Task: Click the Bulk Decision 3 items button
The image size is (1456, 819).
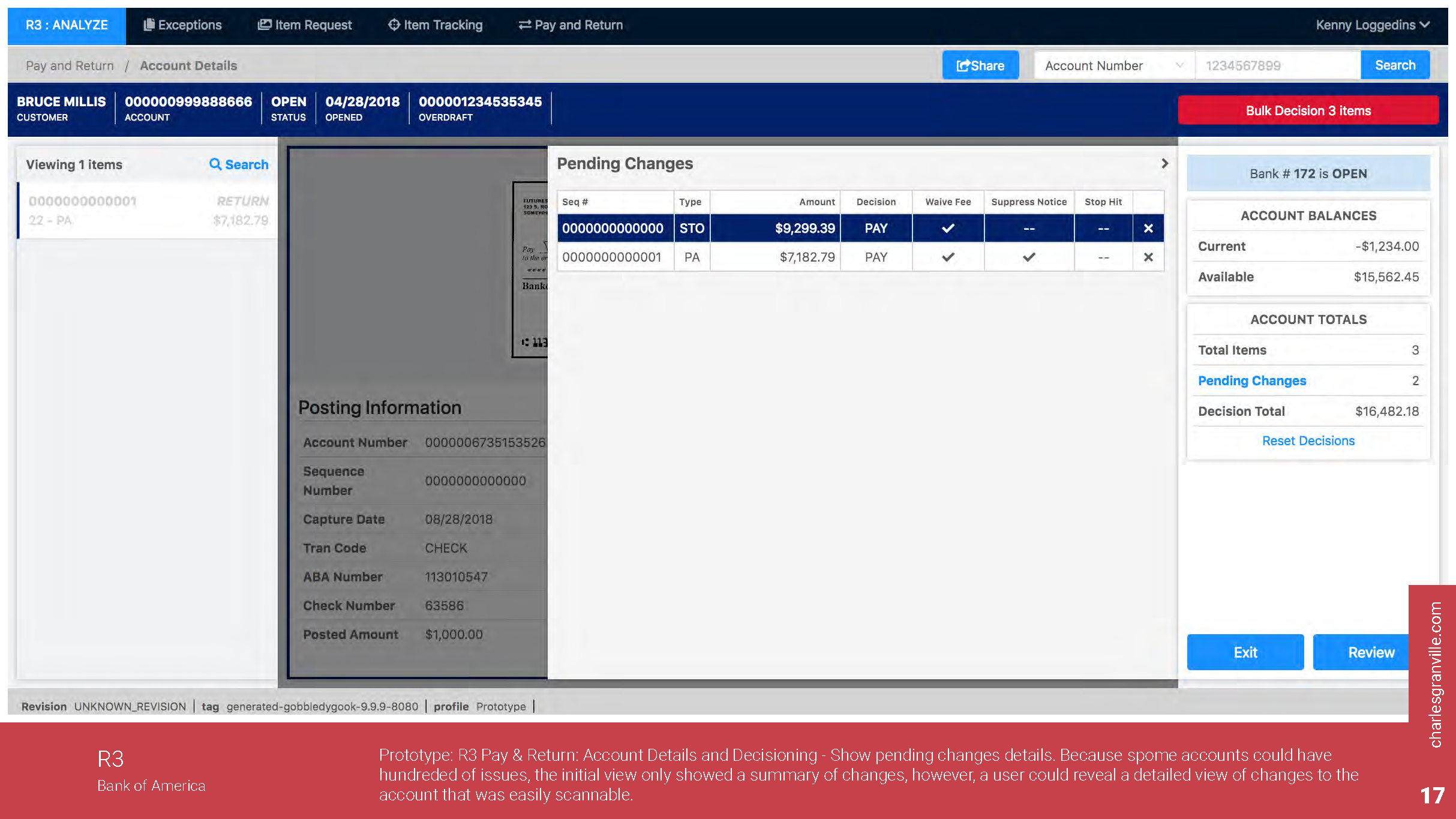Action: tap(1308, 110)
